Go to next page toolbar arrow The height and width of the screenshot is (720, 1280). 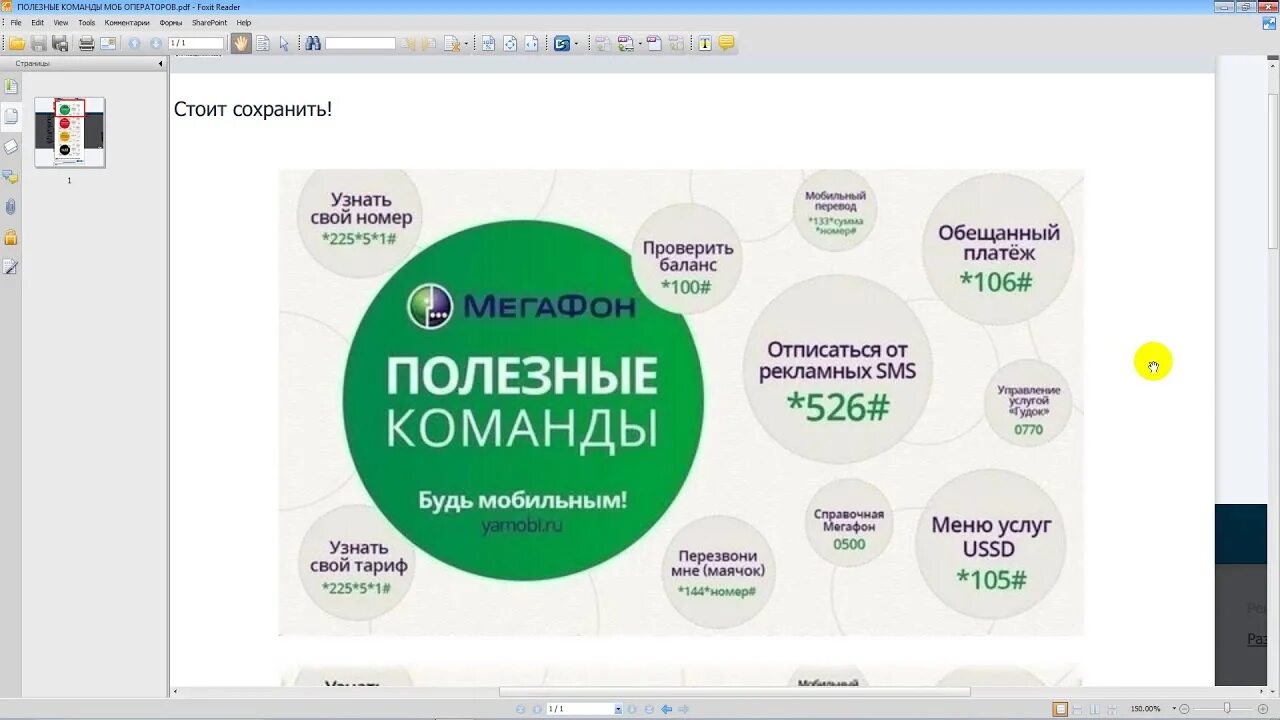coord(155,43)
